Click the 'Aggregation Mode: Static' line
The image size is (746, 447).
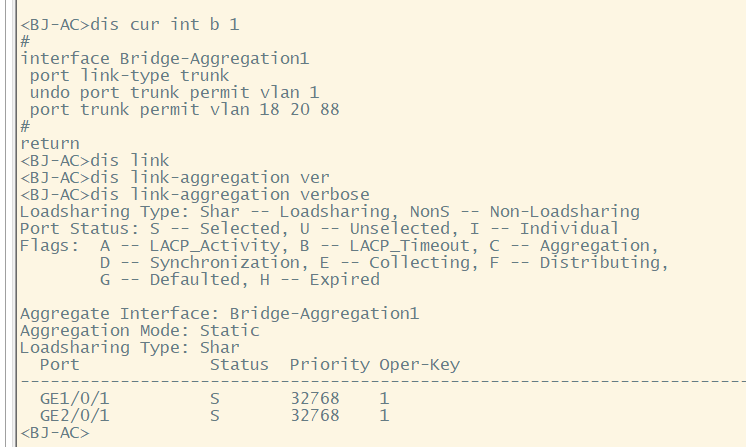coord(140,330)
